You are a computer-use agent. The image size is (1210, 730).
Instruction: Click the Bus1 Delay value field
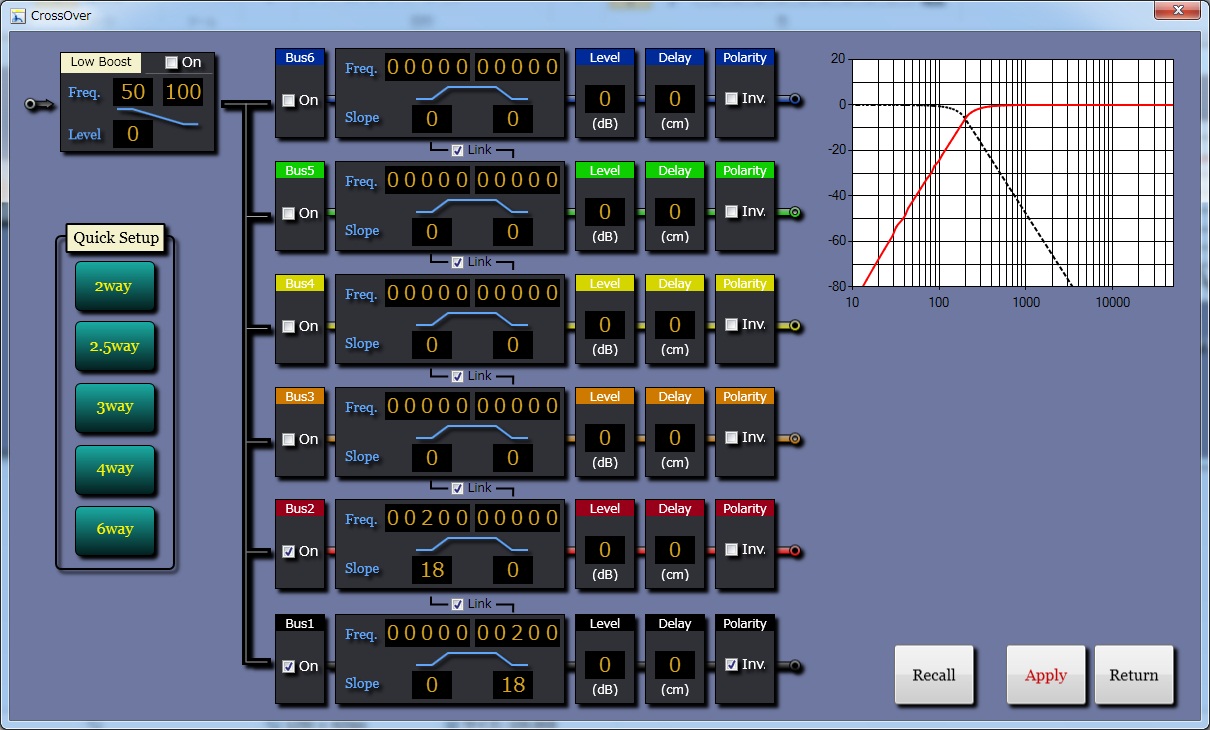point(675,665)
